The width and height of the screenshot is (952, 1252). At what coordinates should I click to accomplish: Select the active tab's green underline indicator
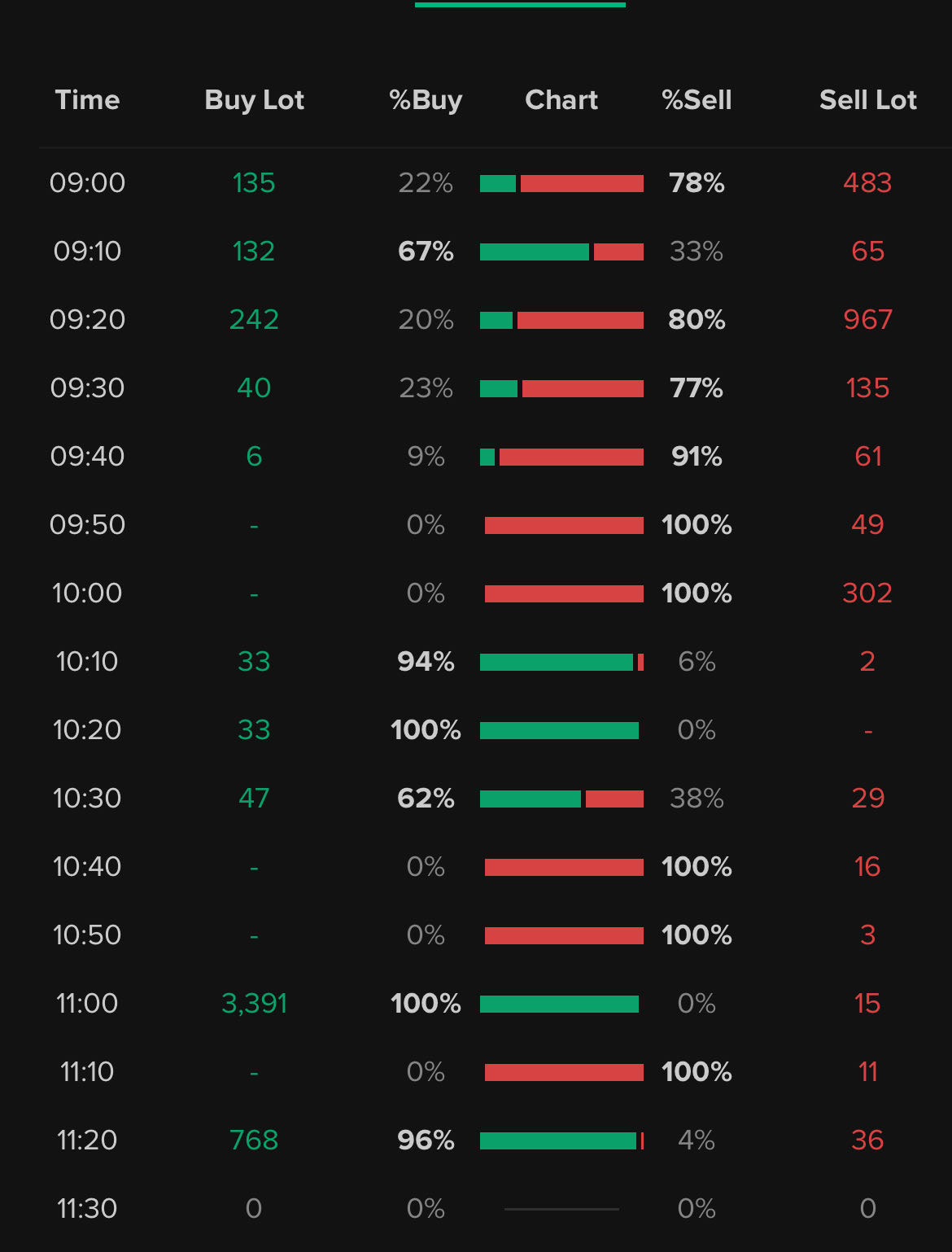520,5
